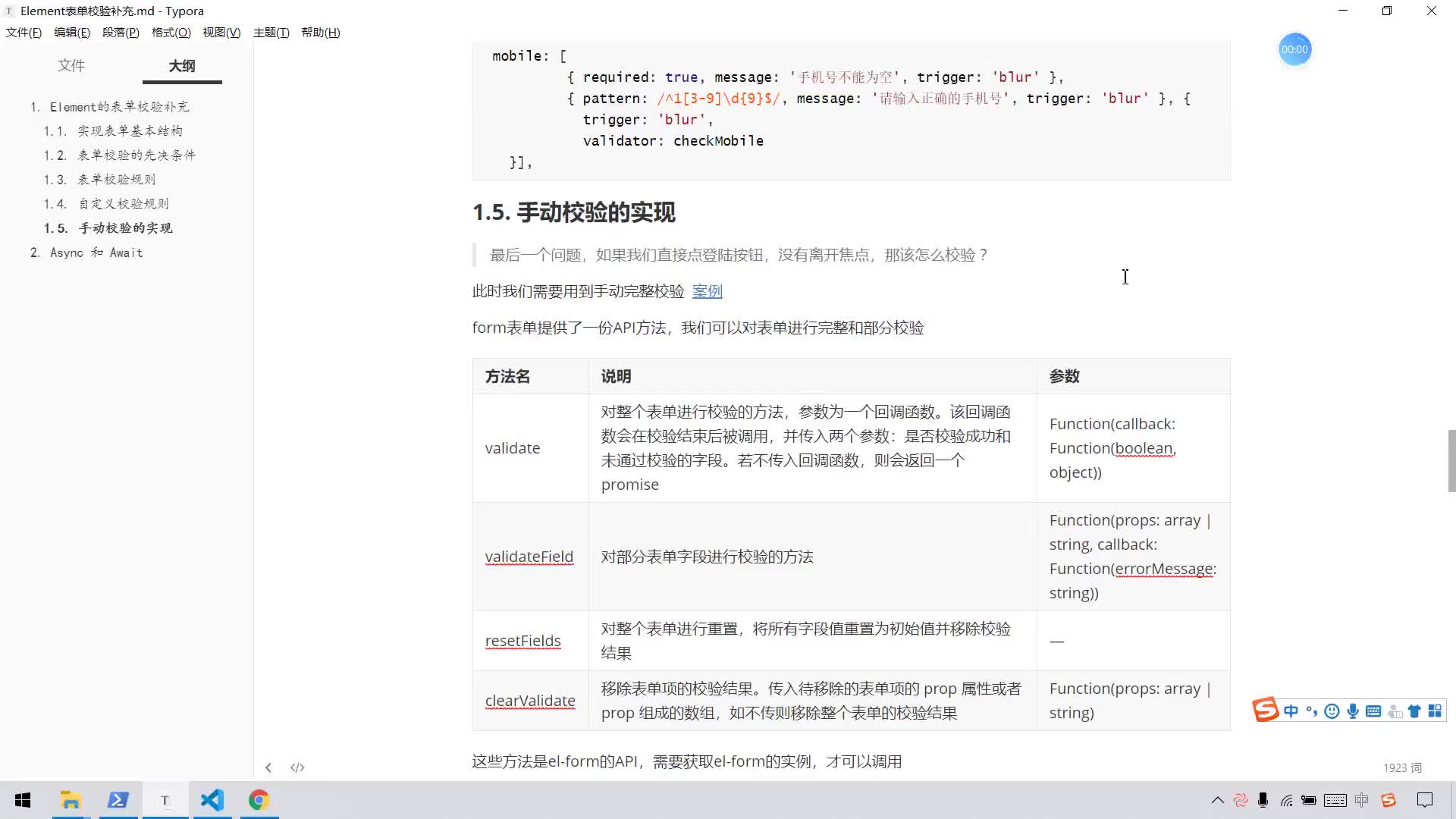Click the paragraph 这些方法是el-form的API

(x=686, y=761)
